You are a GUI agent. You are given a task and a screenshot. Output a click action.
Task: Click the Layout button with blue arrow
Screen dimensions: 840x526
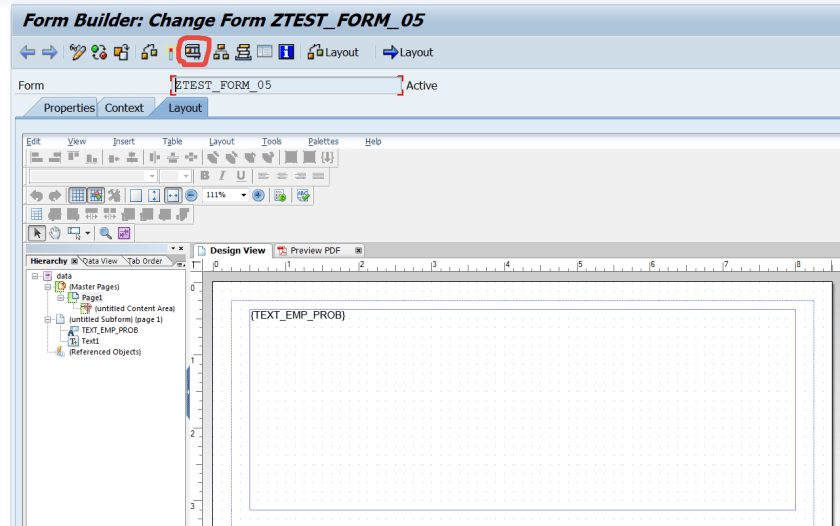[408, 52]
